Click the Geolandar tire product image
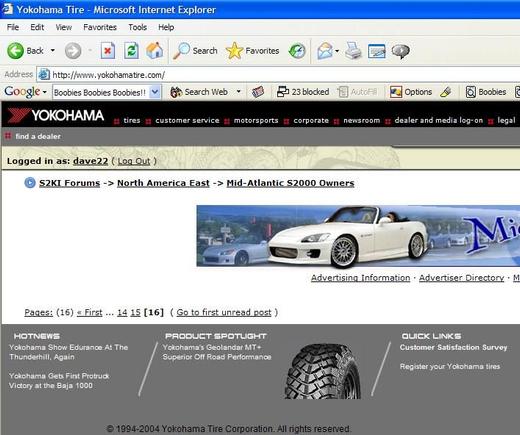 (323, 371)
